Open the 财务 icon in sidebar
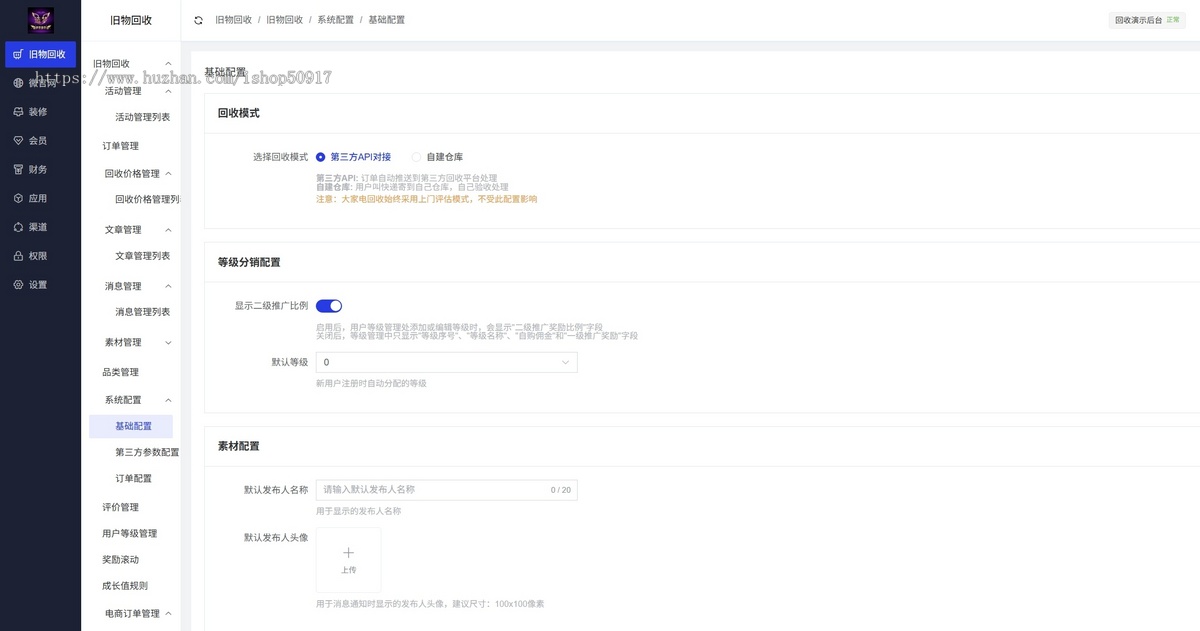 tap(18, 170)
